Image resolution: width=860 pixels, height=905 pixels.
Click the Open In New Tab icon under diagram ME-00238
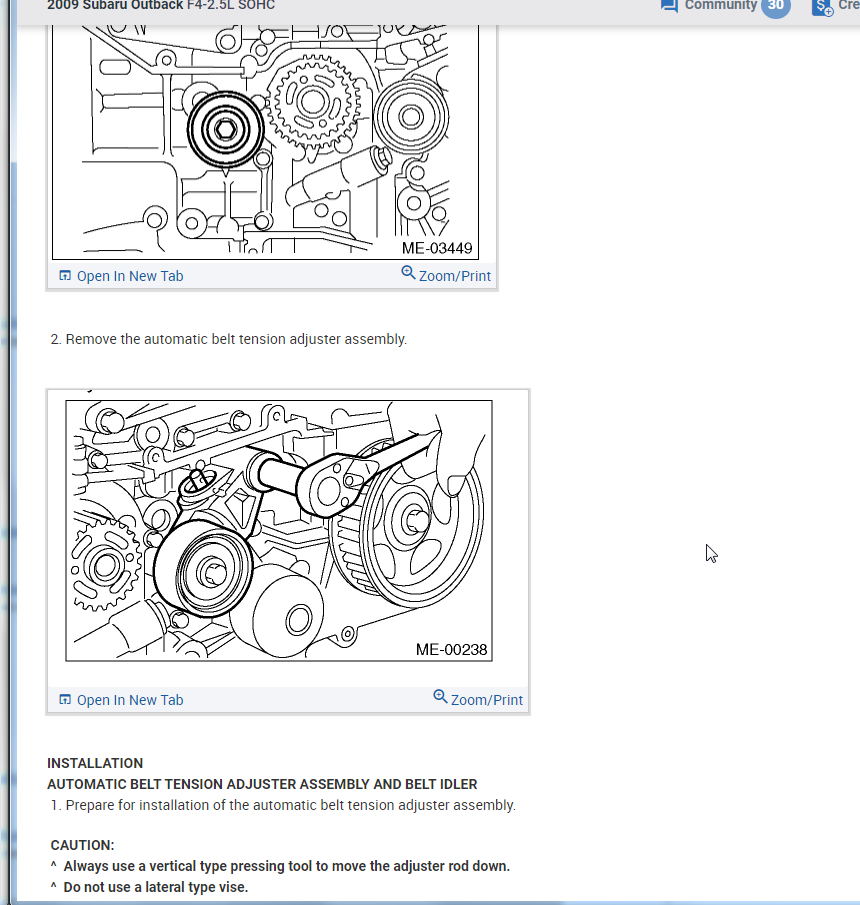[65, 700]
